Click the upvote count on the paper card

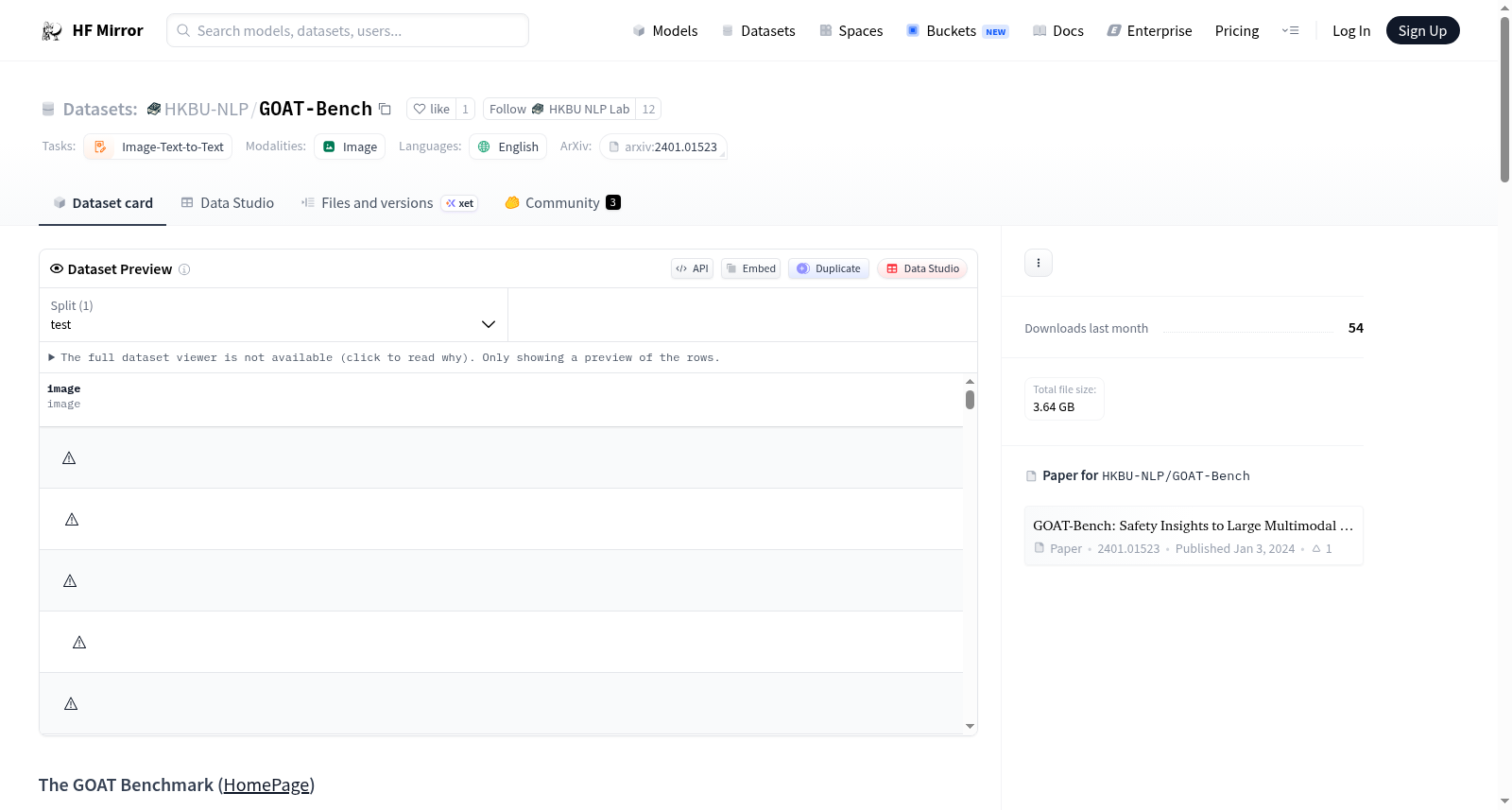[1322, 549]
